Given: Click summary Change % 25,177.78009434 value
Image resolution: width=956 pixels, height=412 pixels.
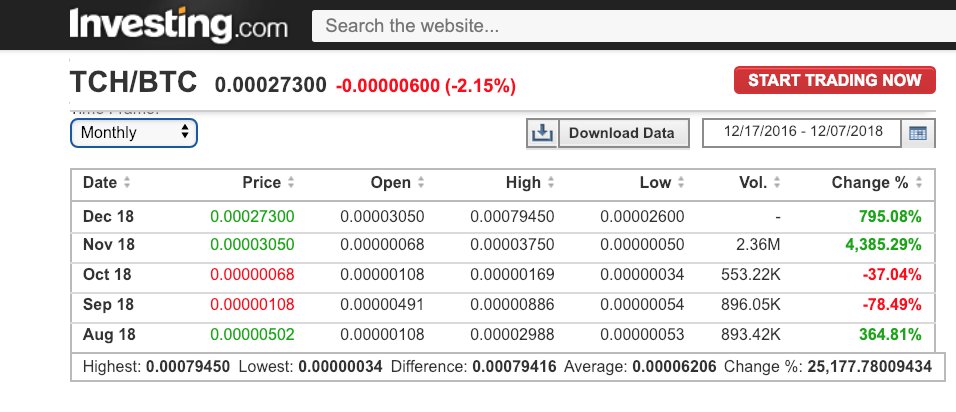Looking at the screenshot, I should pos(869,367).
